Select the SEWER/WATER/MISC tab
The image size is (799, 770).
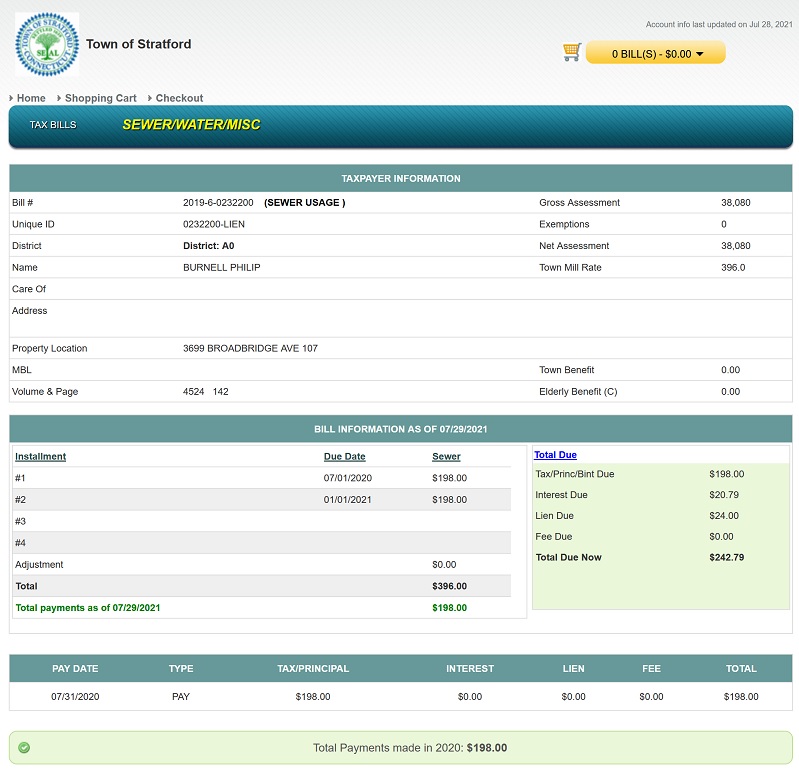click(x=191, y=125)
